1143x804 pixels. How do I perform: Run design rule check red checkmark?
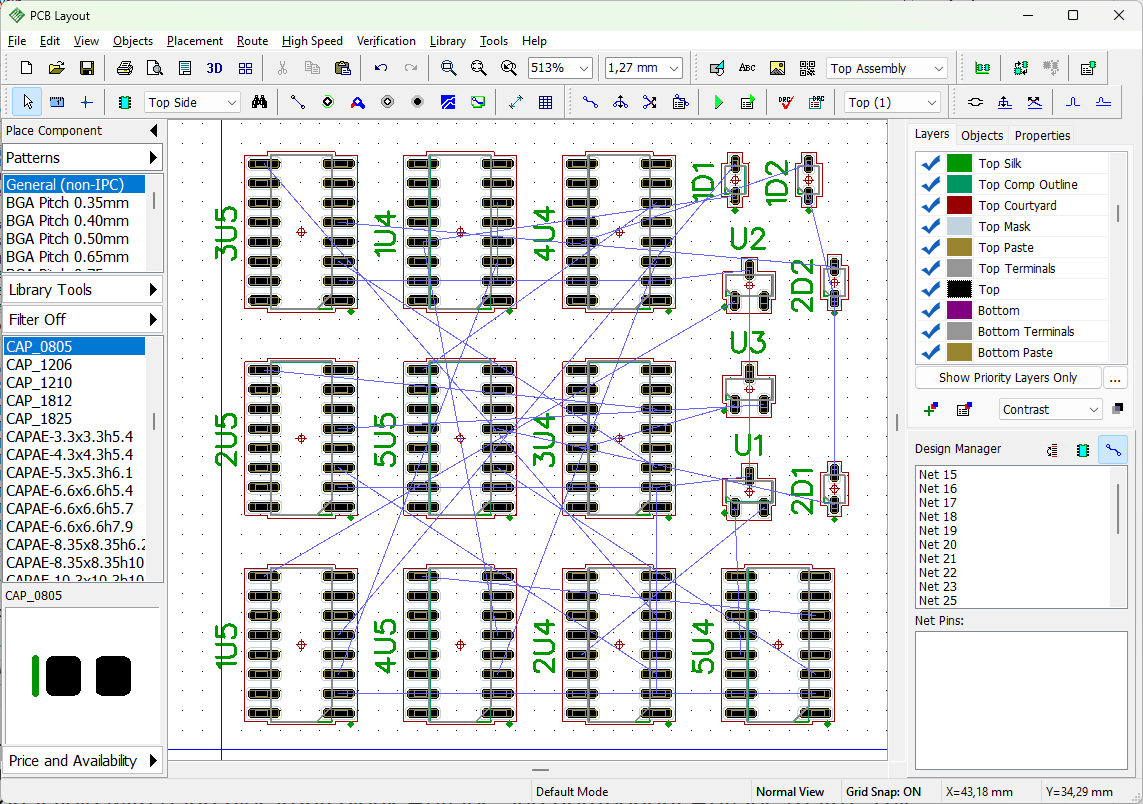[x=786, y=102]
